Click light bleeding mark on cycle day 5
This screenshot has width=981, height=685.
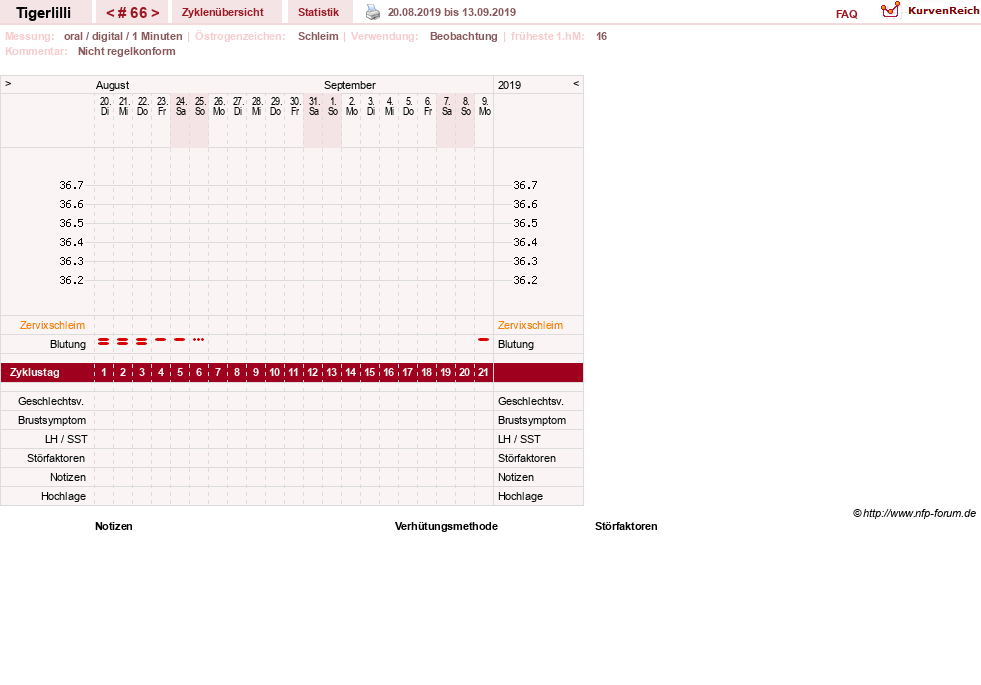(180, 339)
